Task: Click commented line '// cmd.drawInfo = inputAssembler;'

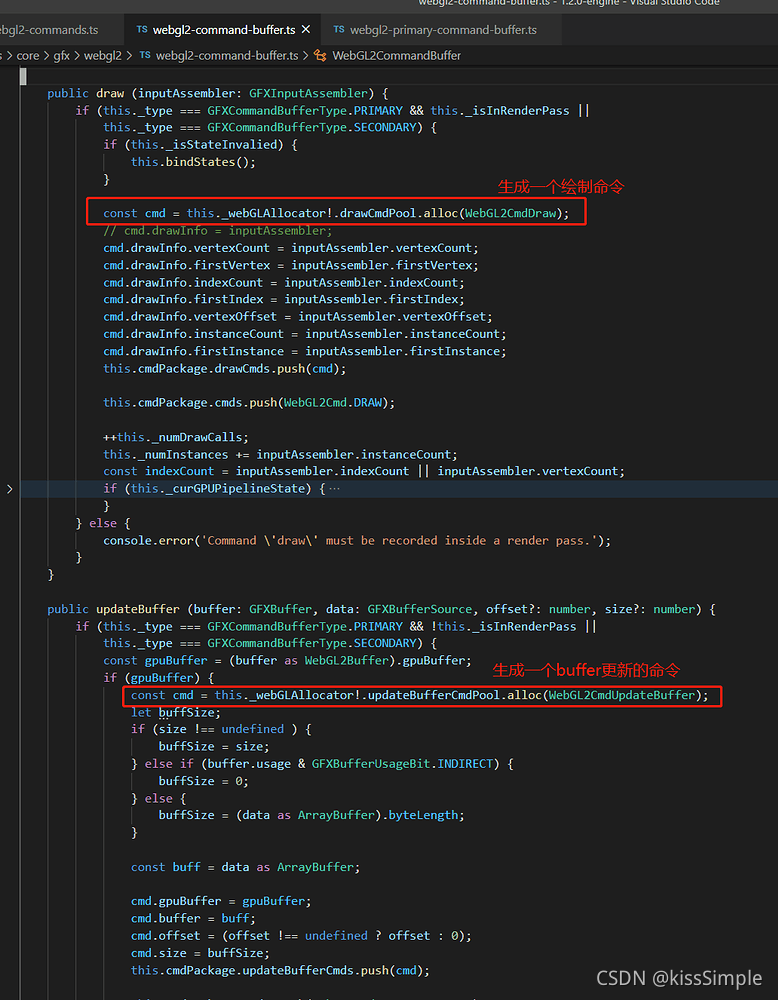Action: [x=218, y=231]
